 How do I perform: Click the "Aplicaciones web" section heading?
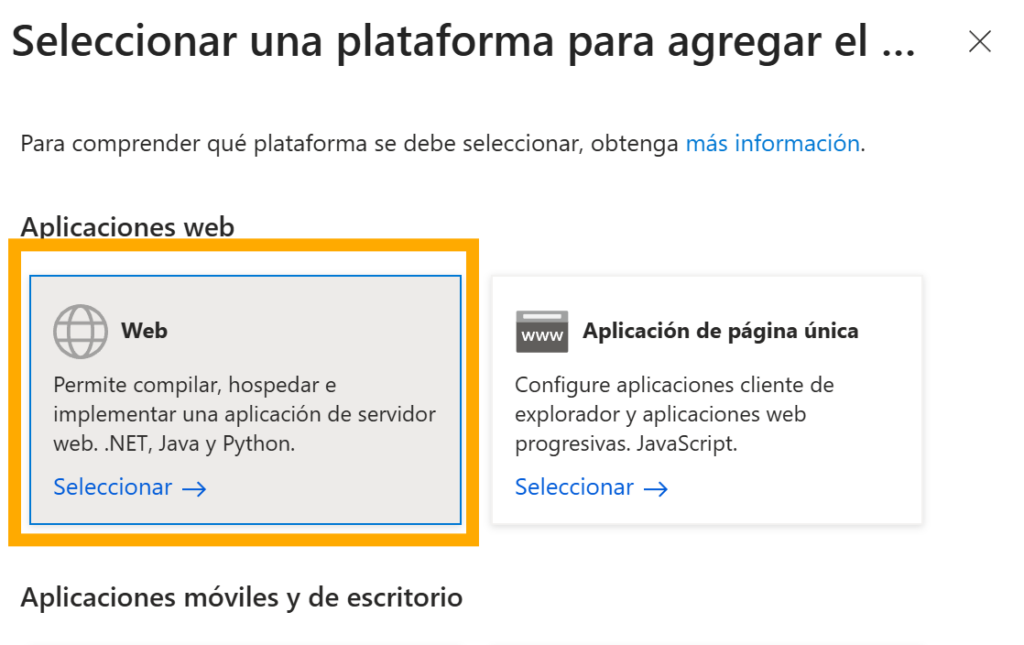(x=127, y=226)
